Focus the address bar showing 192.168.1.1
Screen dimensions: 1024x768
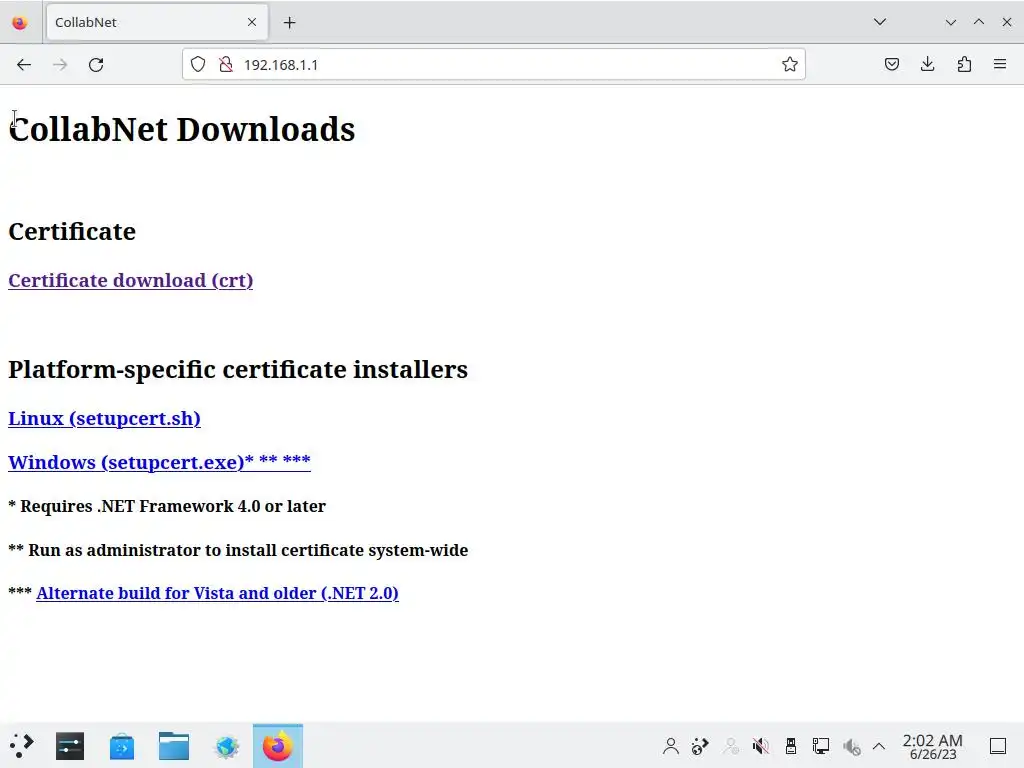coord(493,65)
